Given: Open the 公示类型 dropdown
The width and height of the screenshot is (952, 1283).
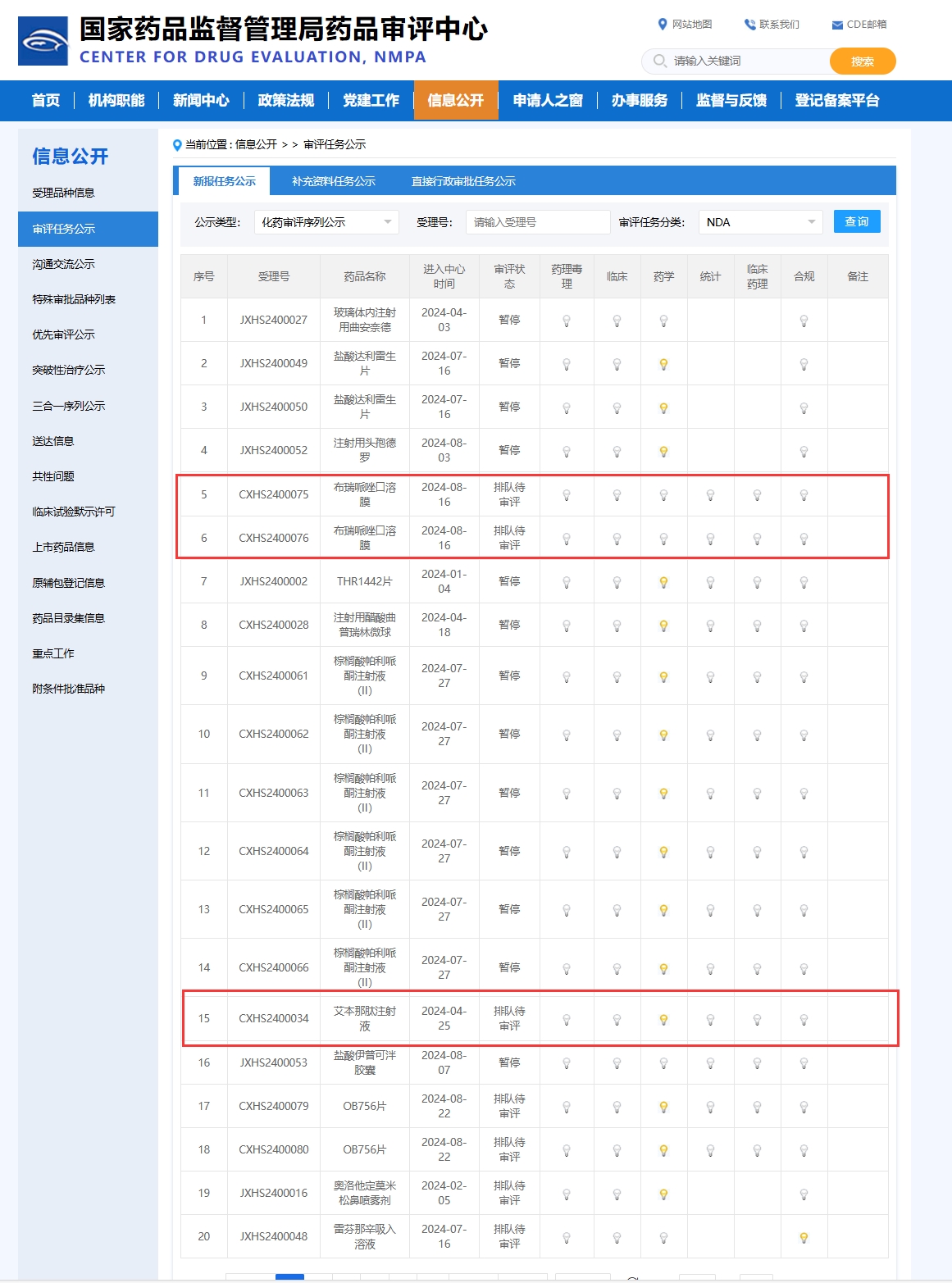Looking at the screenshot, I should coord(326,222).
